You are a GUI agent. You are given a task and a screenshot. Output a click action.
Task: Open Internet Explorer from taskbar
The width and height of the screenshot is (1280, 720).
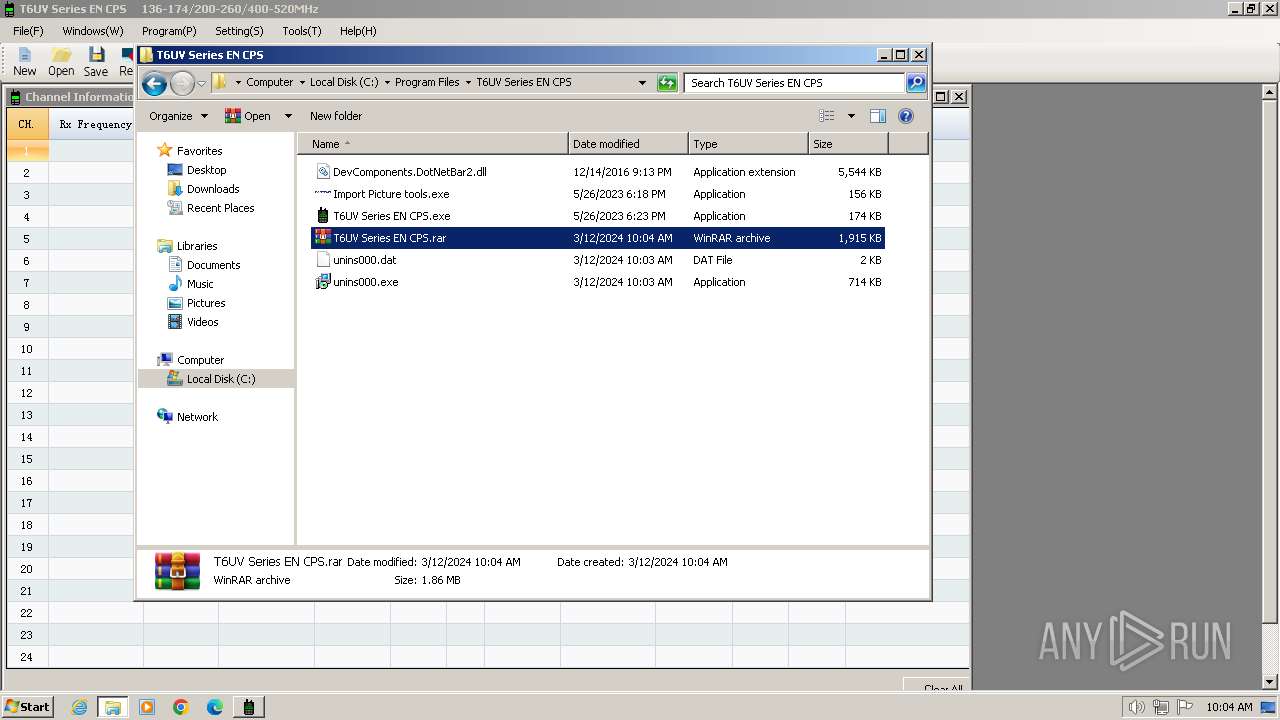coord(79,707)
